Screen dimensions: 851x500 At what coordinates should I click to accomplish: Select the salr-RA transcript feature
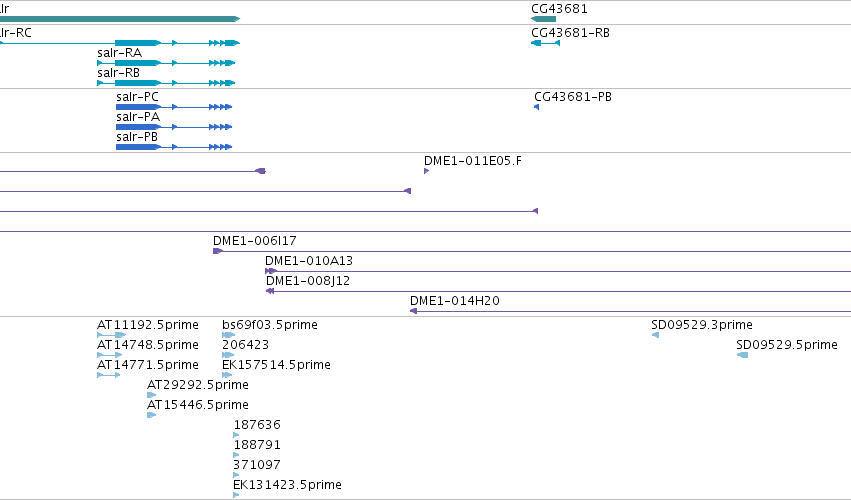point(166,63)
